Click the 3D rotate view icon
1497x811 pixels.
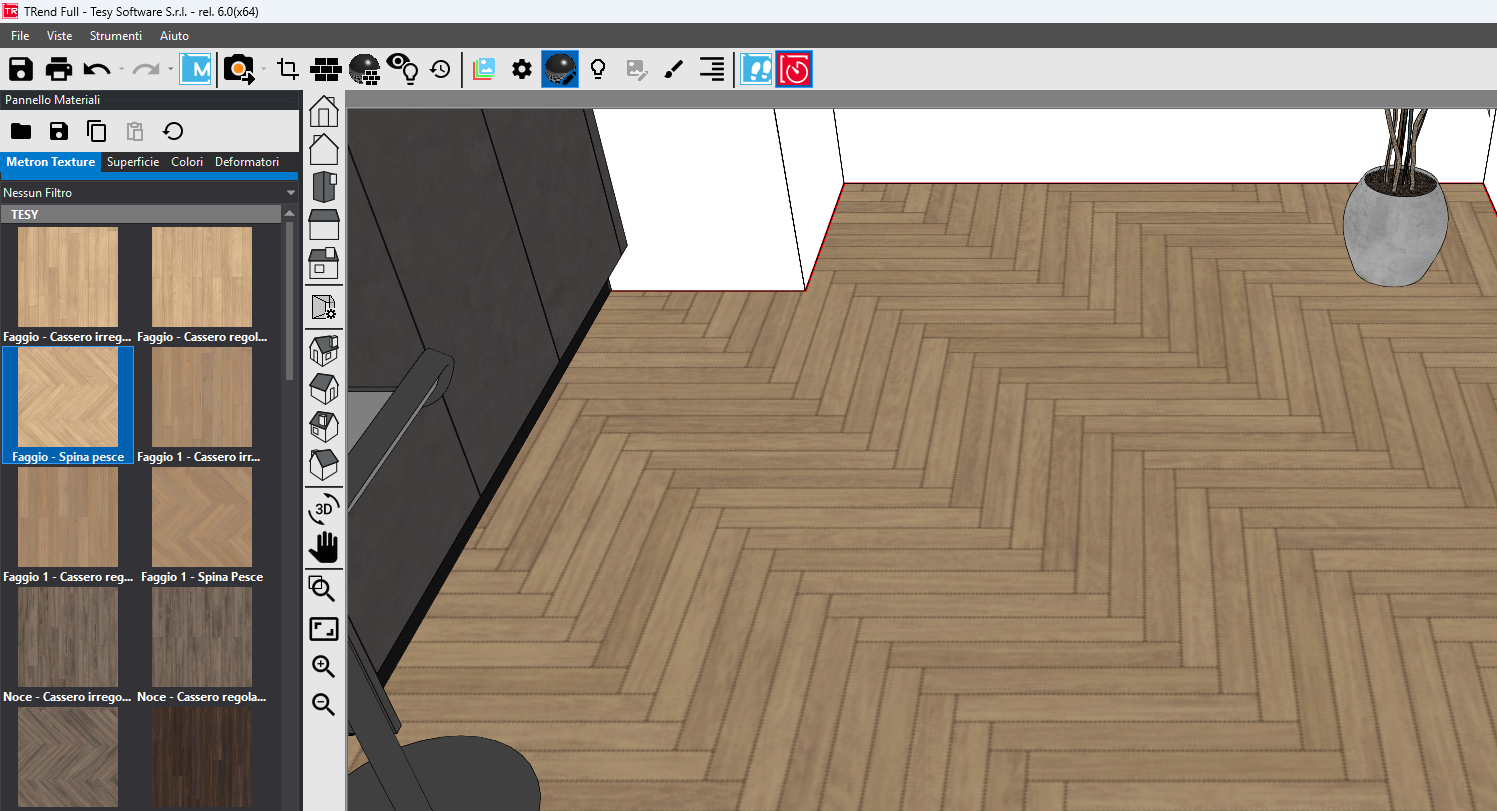coord(324,508)
